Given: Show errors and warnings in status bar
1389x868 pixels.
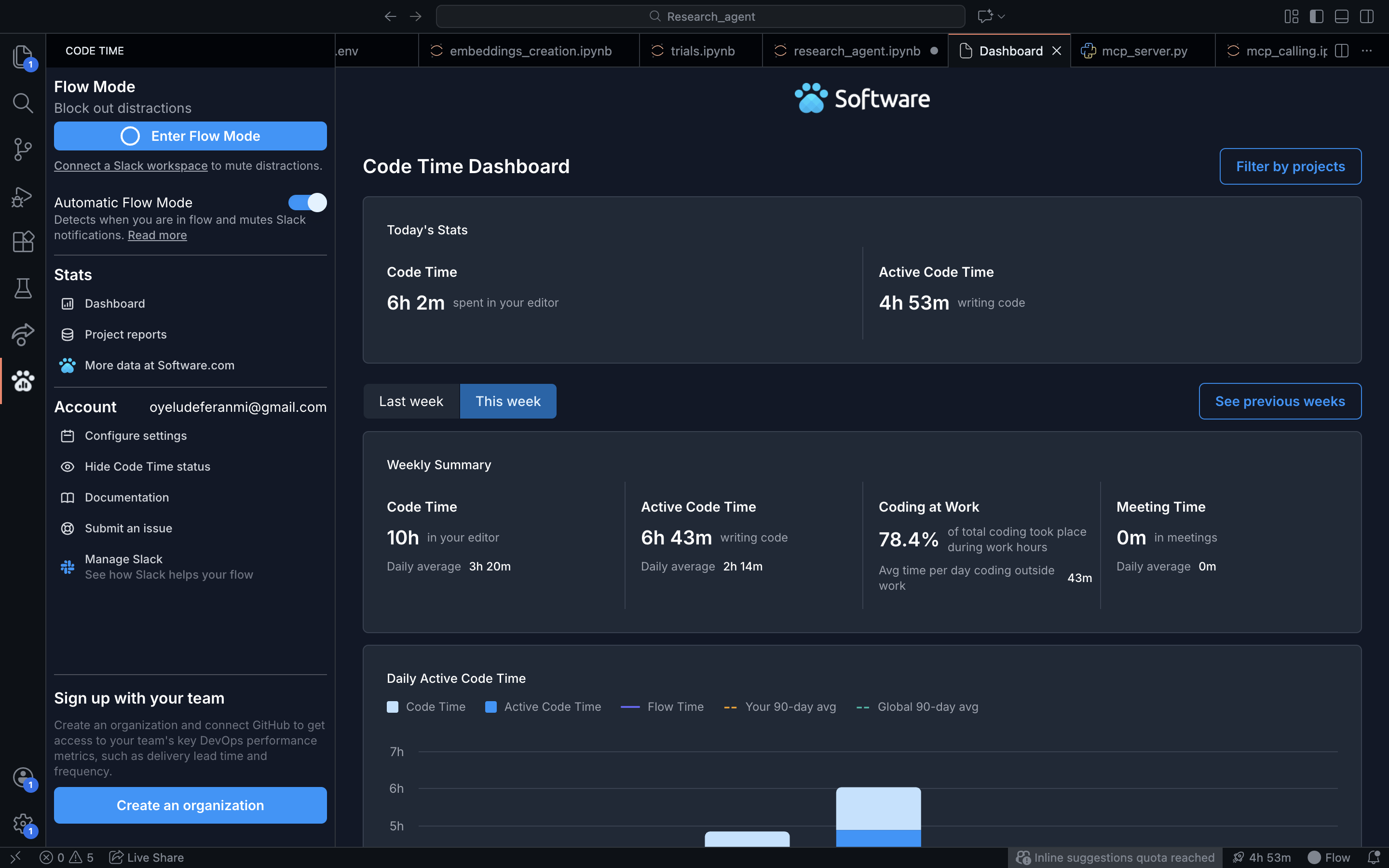Looking at the screenshot, I should click(x=66, y=857).
